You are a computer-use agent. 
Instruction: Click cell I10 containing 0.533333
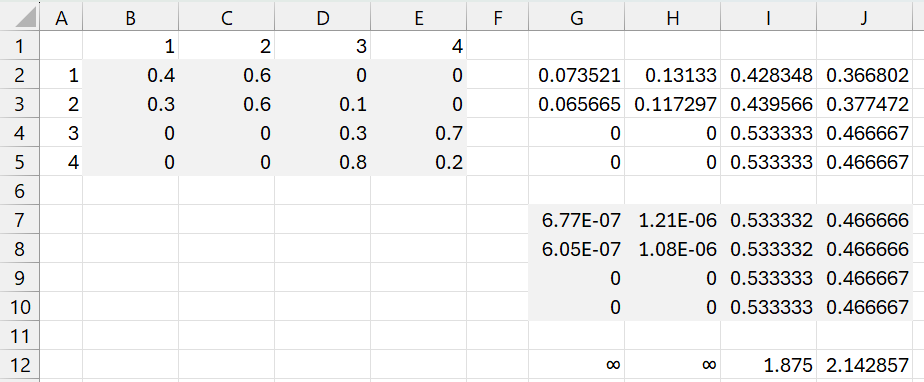[768, 306]
